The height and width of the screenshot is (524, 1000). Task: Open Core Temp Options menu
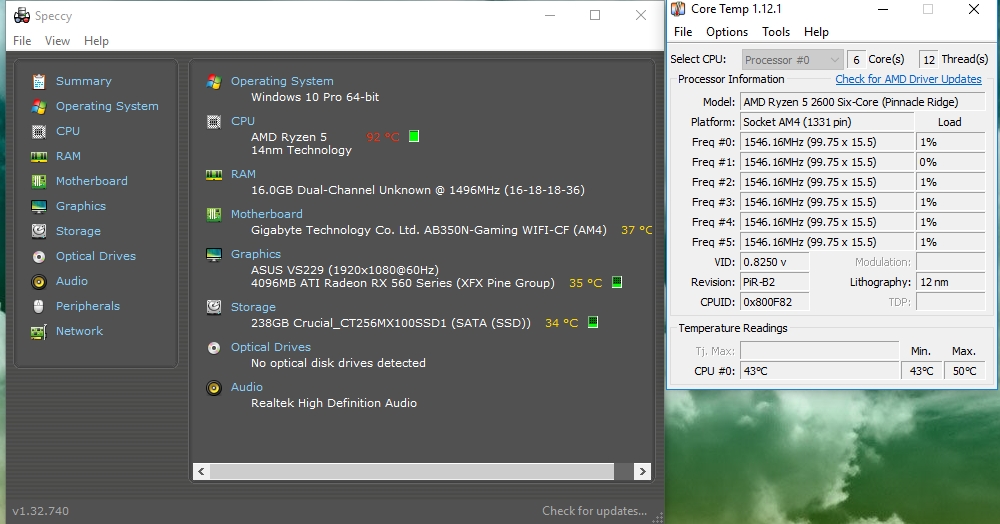tap(727, 32)
